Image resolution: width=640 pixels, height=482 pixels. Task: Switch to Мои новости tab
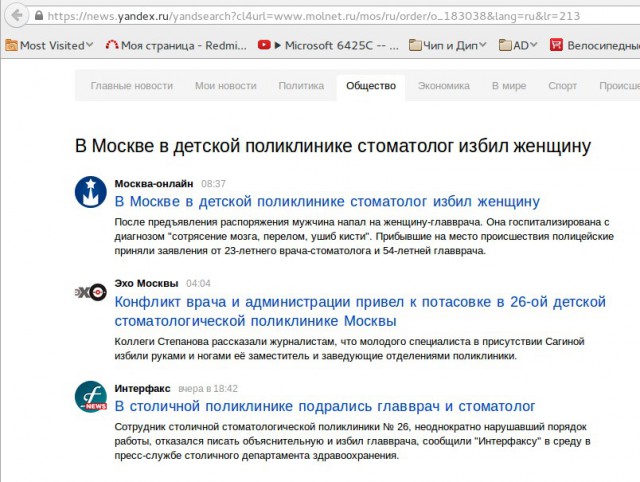(x=226, y=86)
